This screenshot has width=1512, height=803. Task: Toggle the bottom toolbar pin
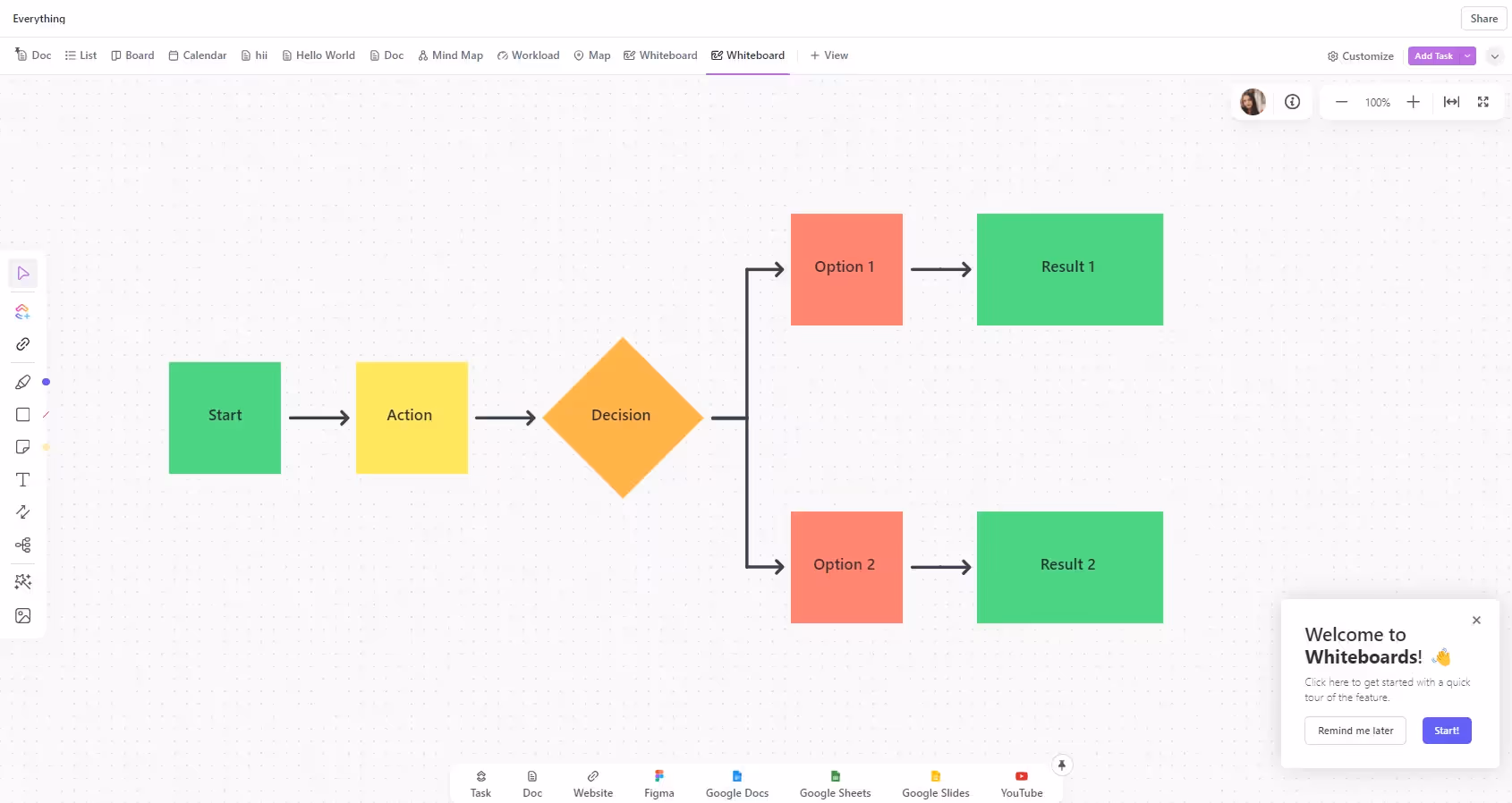coord(1061,765)
